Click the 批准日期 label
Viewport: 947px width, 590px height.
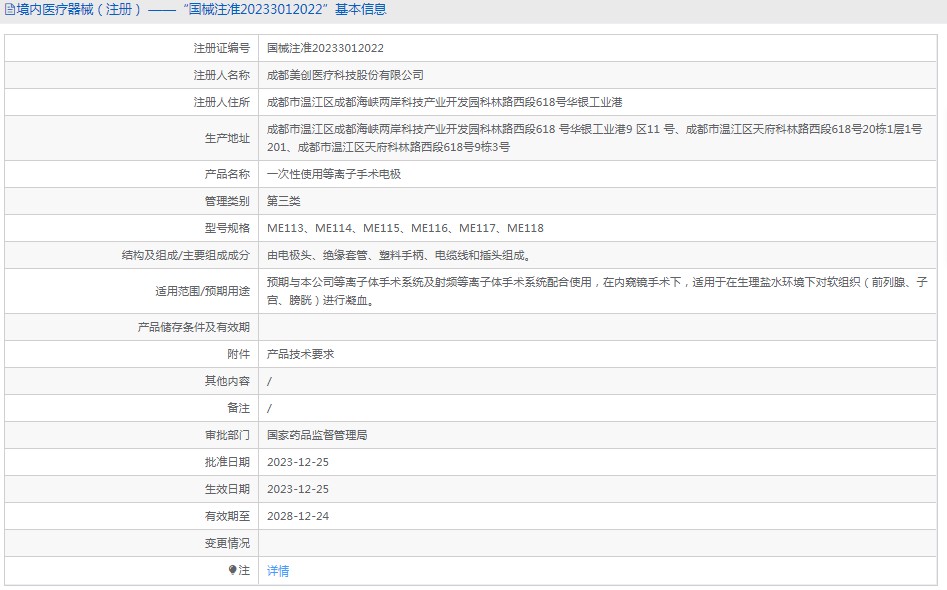pos(227,463)
